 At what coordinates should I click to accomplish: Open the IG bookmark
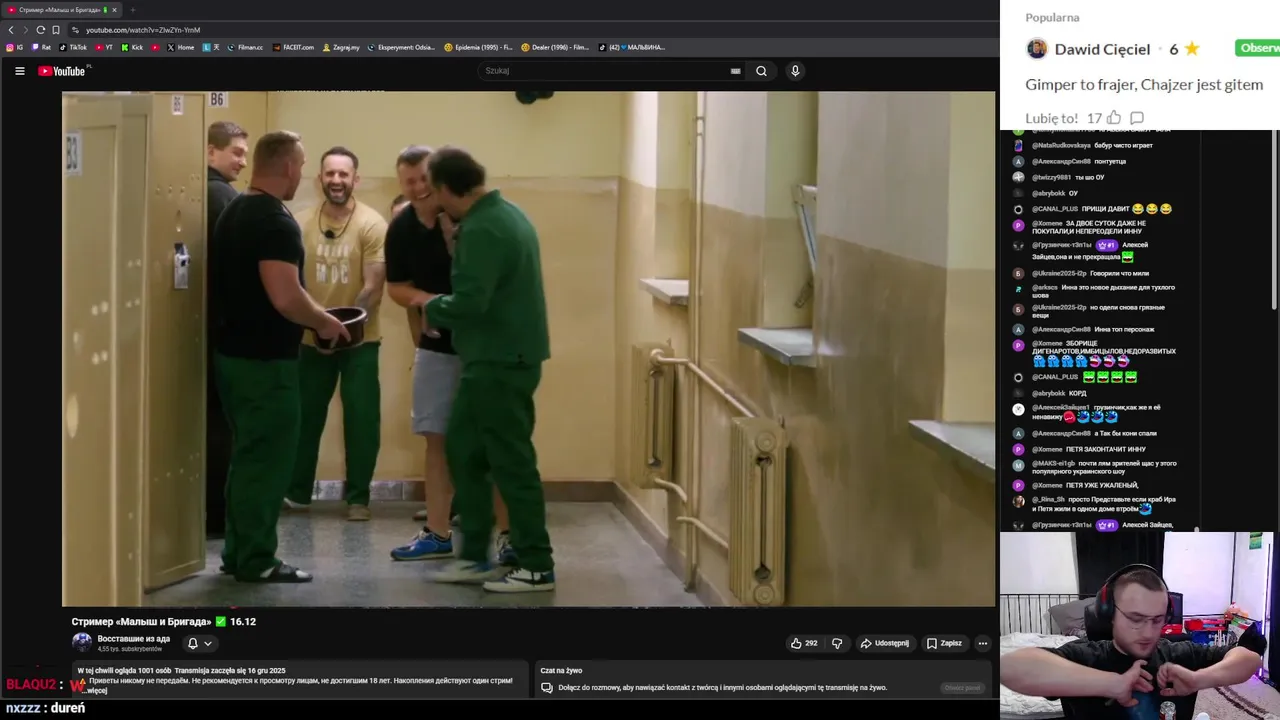[x=15, y=47]
